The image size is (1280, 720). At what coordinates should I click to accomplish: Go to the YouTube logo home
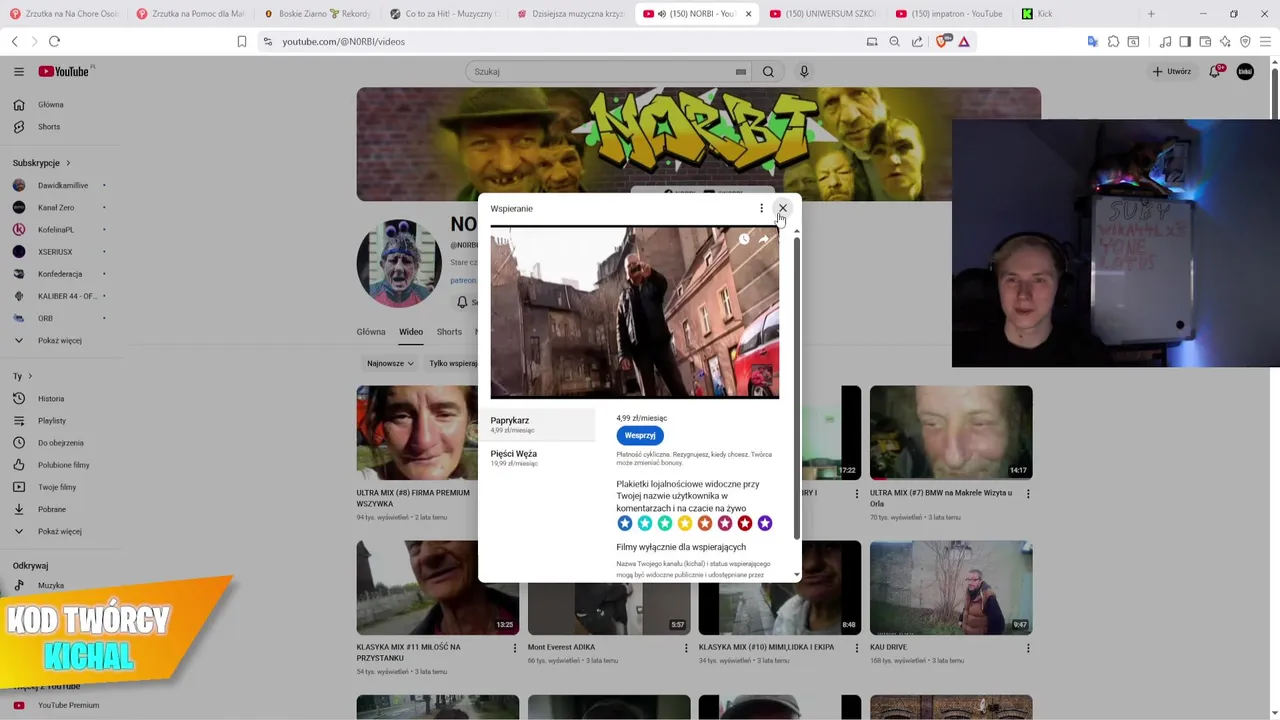click(64, 71)
